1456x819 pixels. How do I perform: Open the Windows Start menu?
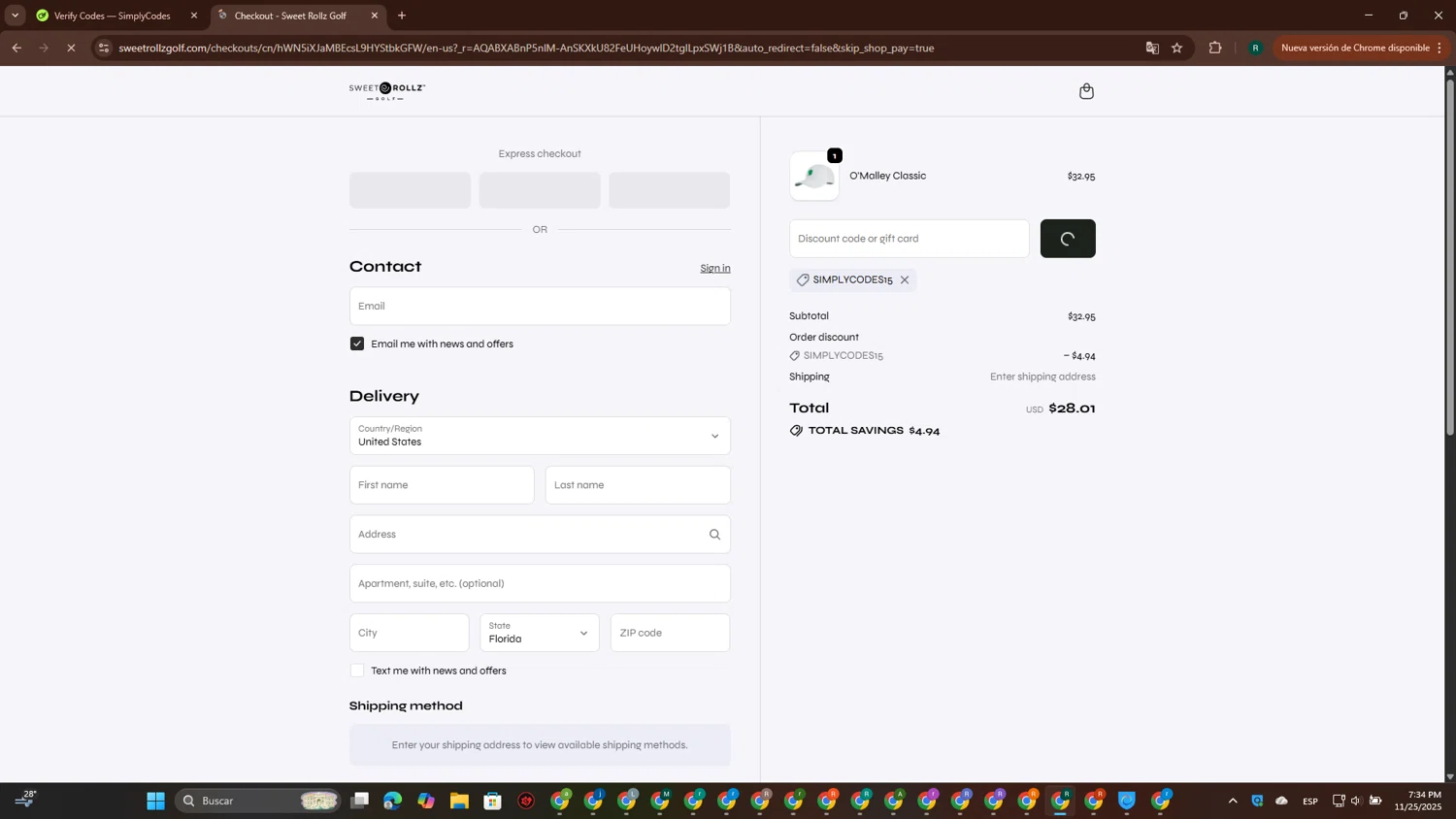(155, 801)
